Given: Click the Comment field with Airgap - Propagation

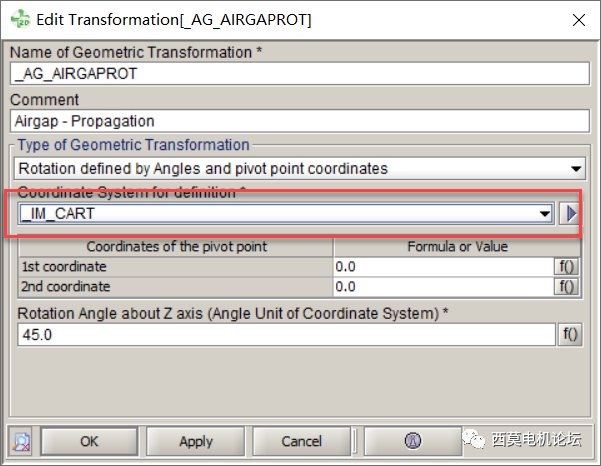Looking at the screenshot, I should tap(298, 121).
